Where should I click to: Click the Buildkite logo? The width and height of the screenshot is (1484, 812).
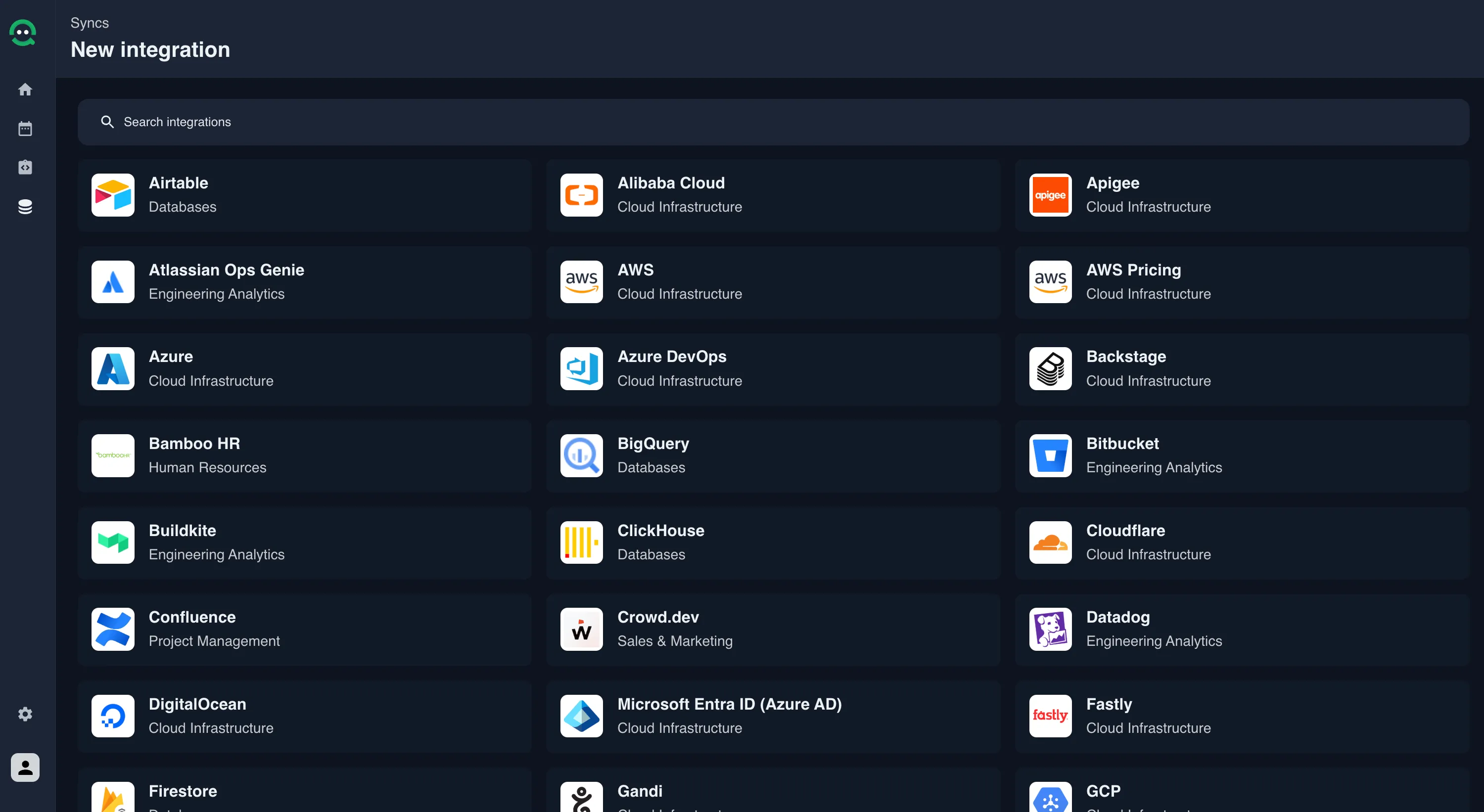pos(113,542)
